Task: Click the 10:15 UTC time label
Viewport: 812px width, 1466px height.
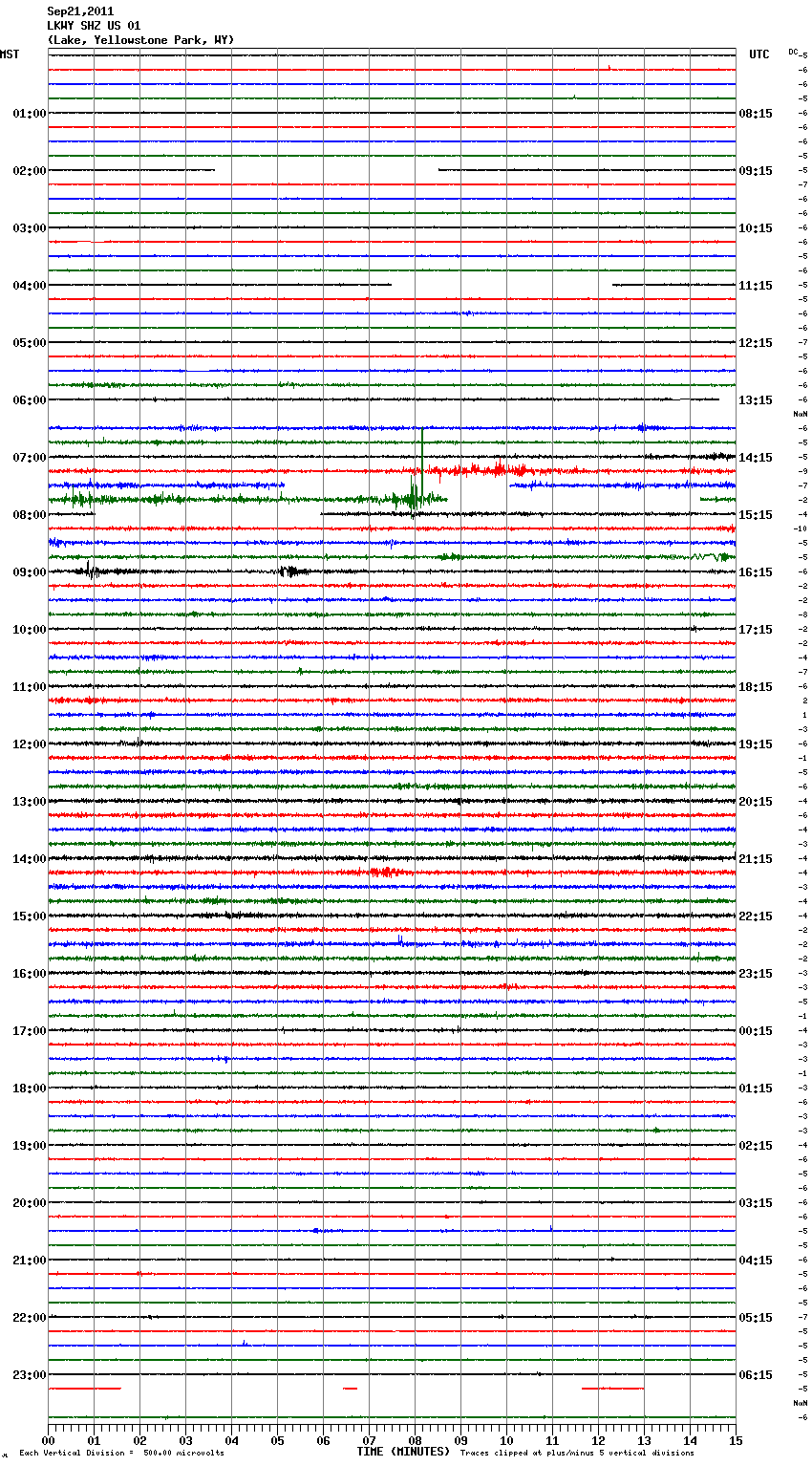Action: click(x=756, y=228)
